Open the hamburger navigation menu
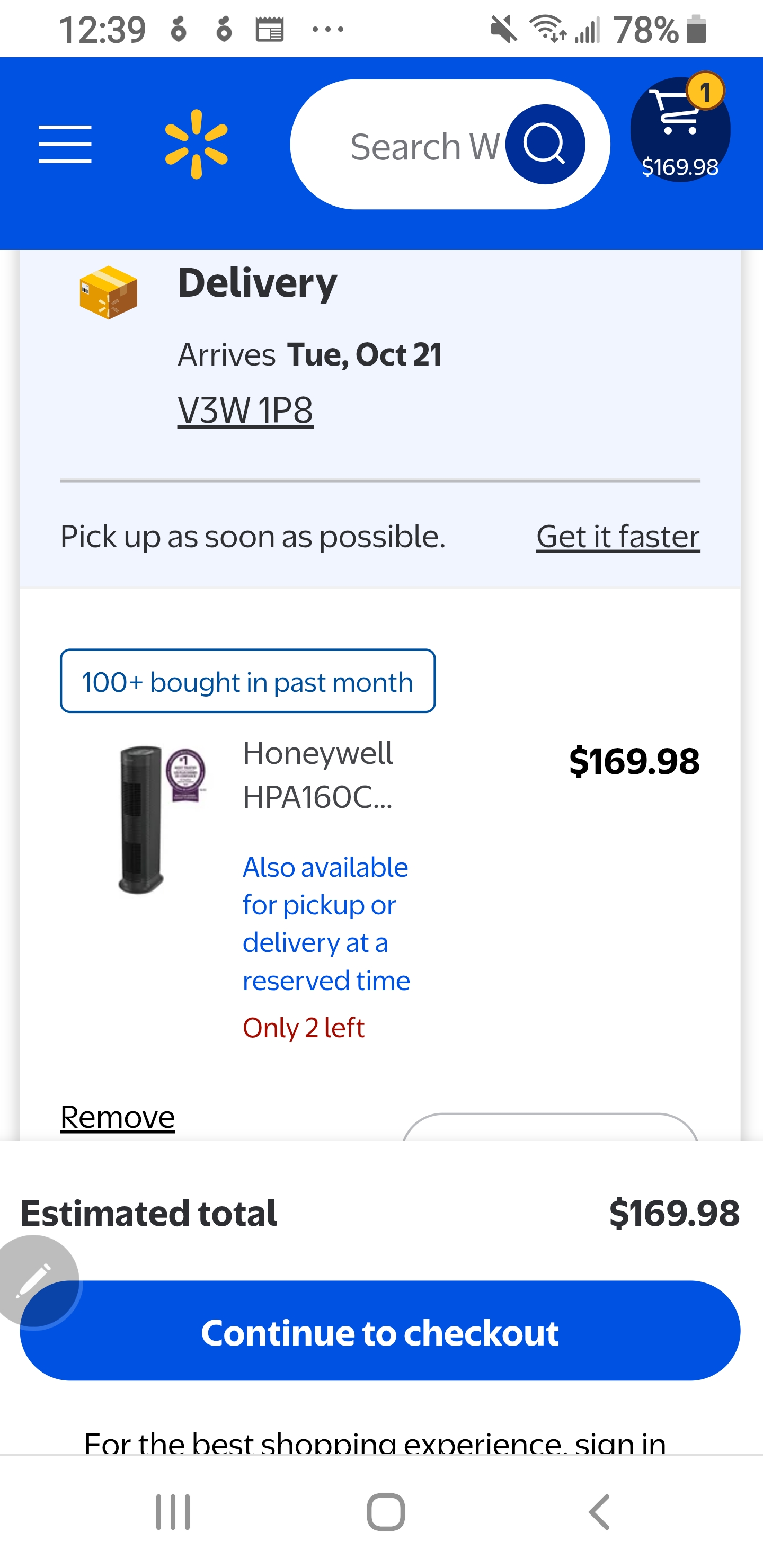Screen dimensions: 763x1568 65,144
